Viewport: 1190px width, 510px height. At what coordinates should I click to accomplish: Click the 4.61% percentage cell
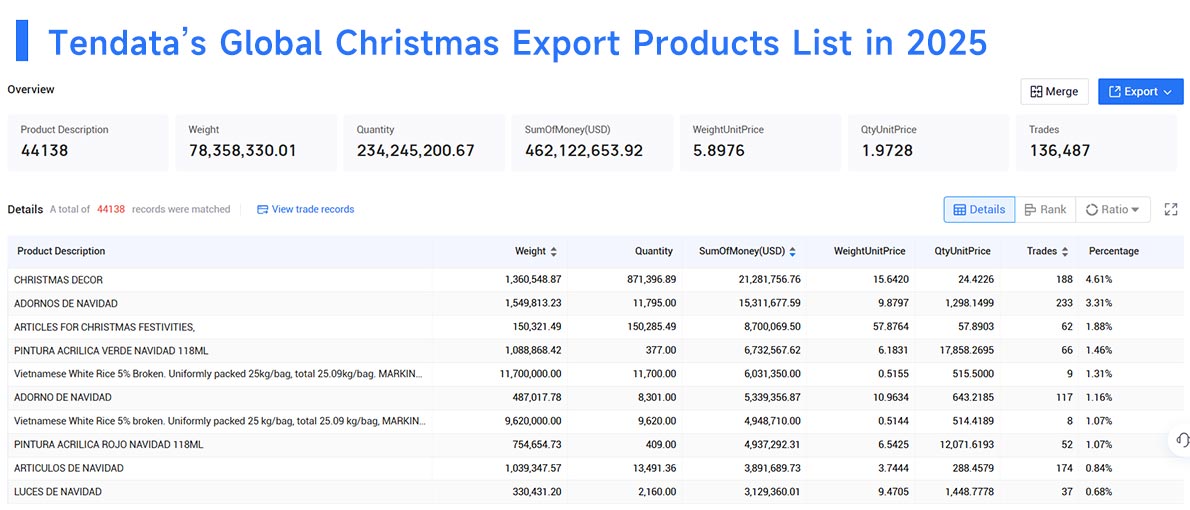[1099, 279]
